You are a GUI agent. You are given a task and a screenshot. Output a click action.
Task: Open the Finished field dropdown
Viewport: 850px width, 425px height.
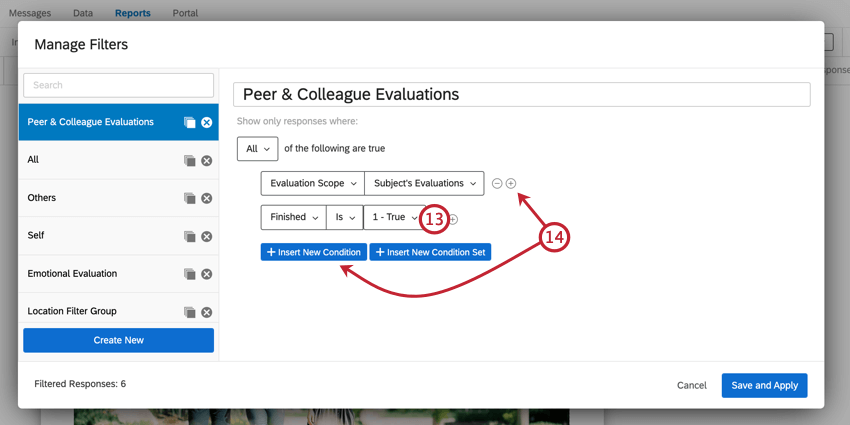coord(293,218)
